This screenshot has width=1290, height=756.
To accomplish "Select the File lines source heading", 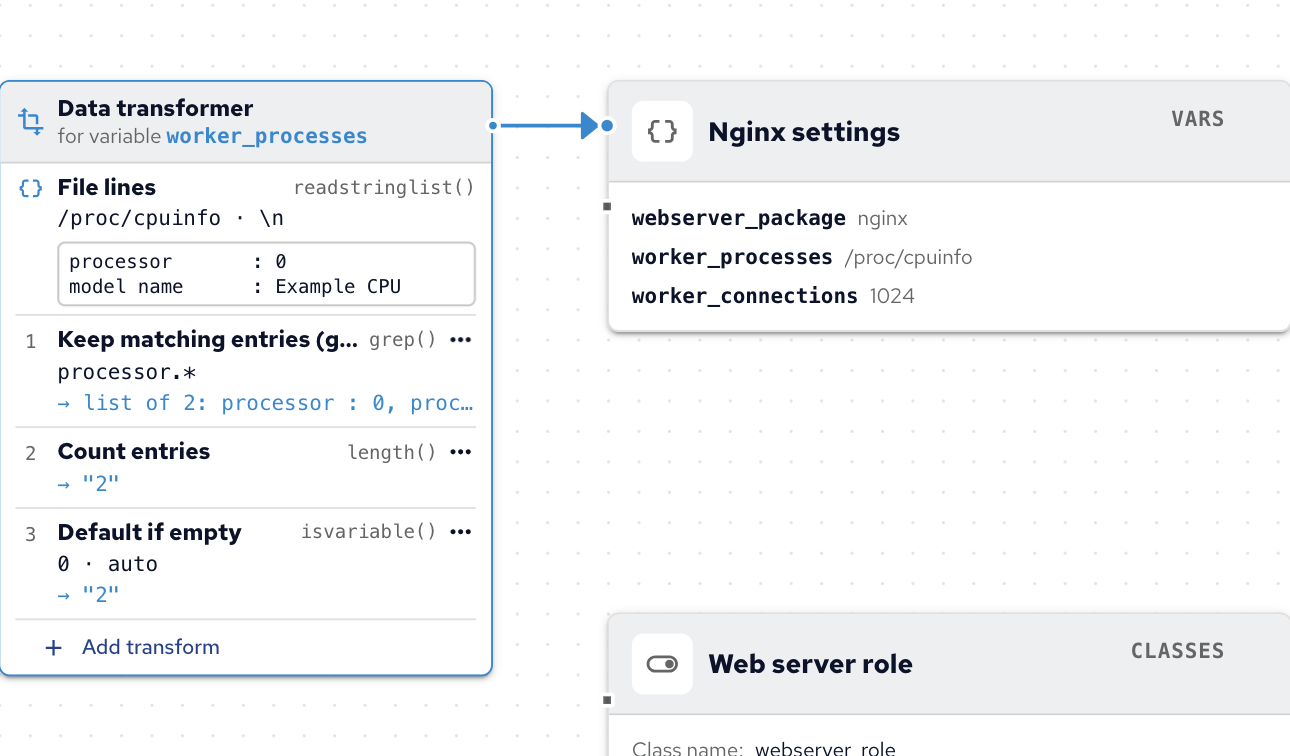I will (x=107, y=188).
